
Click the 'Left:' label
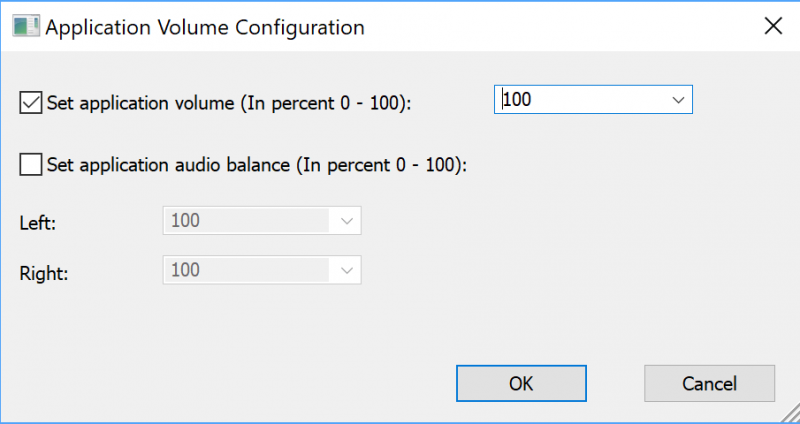pyautogui.click(x=37, y=223)
